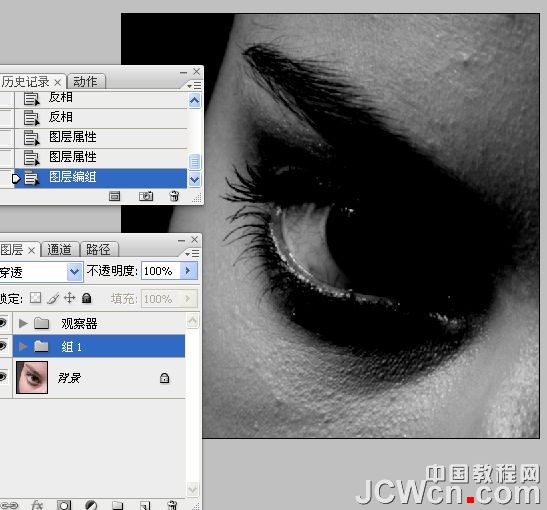Hide the 观察器 group visibility eye

(x=3, y=323)
